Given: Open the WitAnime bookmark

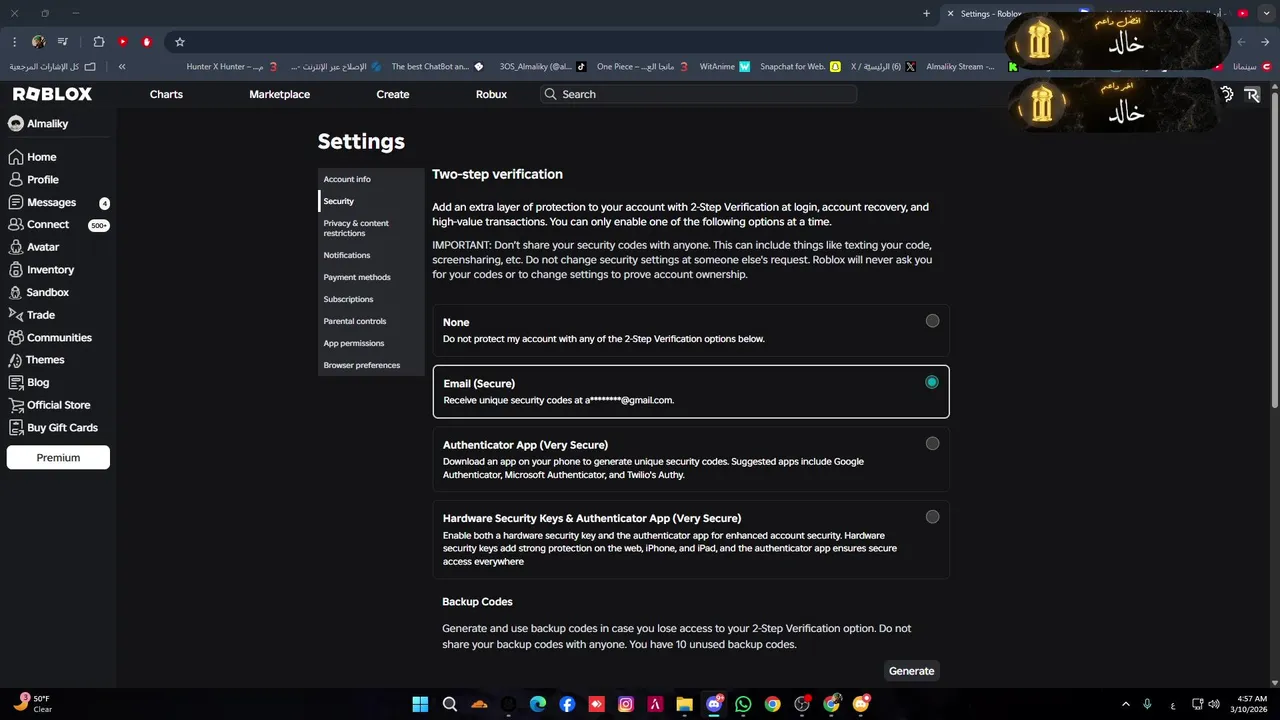Looking at the screenshot, I should tap(725, 67).
